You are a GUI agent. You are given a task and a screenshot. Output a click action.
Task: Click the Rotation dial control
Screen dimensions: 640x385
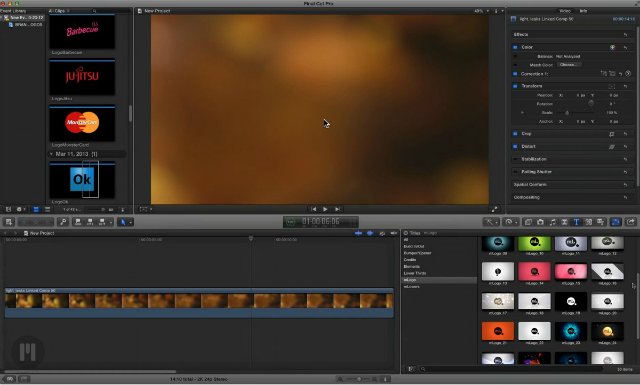591,104
